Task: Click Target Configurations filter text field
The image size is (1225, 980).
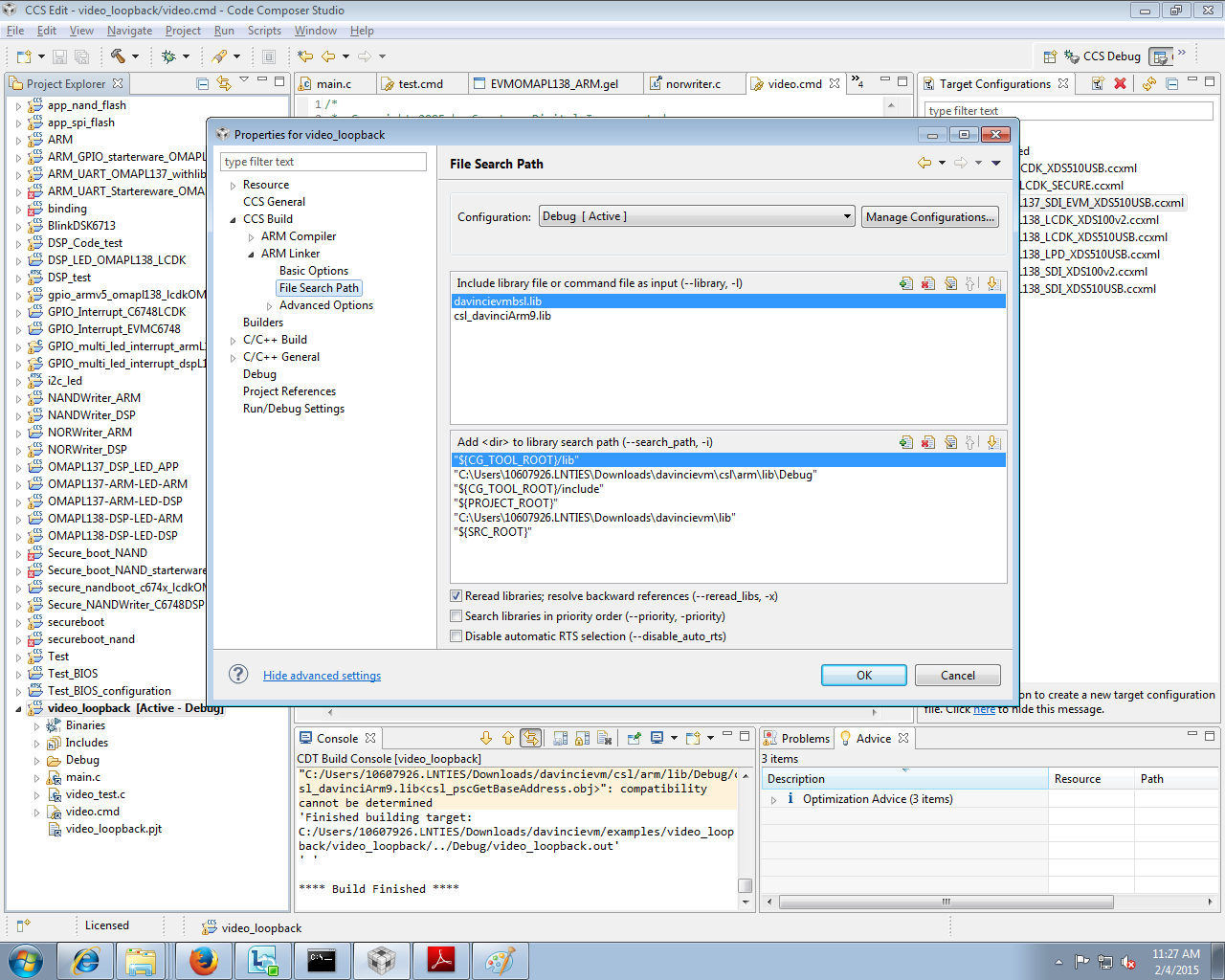Action: pos(1068,111)
